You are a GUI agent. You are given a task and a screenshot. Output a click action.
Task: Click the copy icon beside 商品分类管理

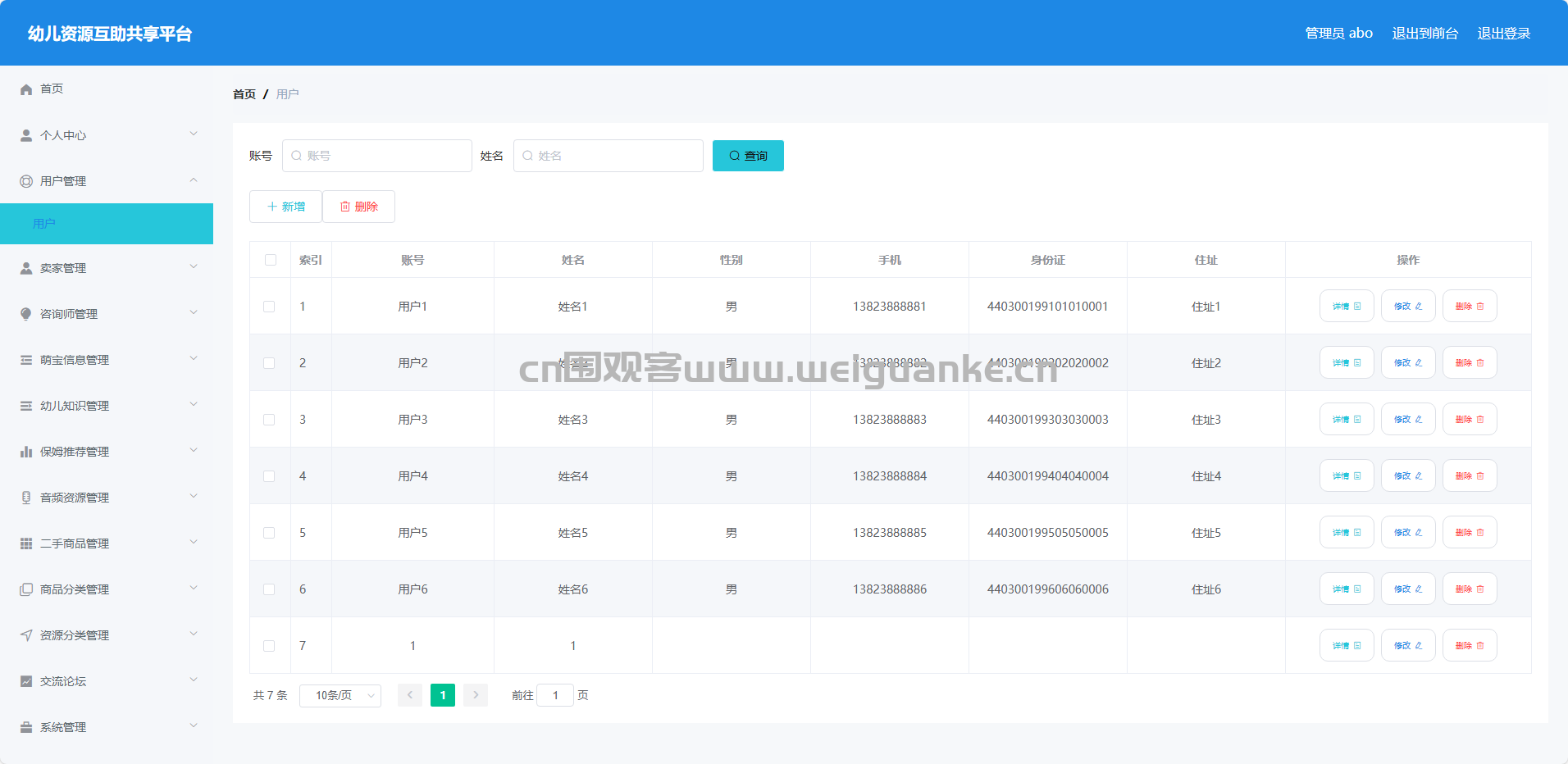point(26,589)
